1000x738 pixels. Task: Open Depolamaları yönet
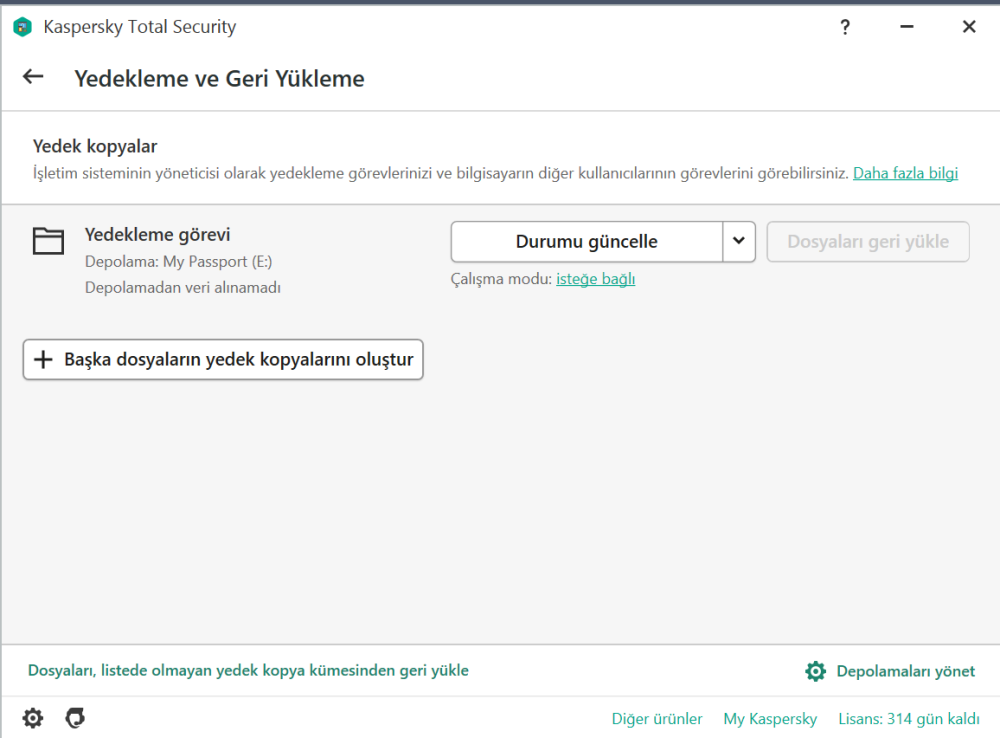point(906,671)
